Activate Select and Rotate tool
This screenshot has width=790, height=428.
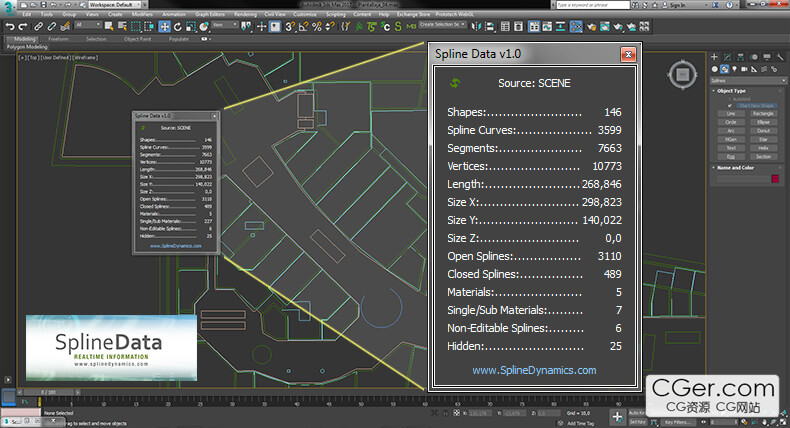pos(177,26)
